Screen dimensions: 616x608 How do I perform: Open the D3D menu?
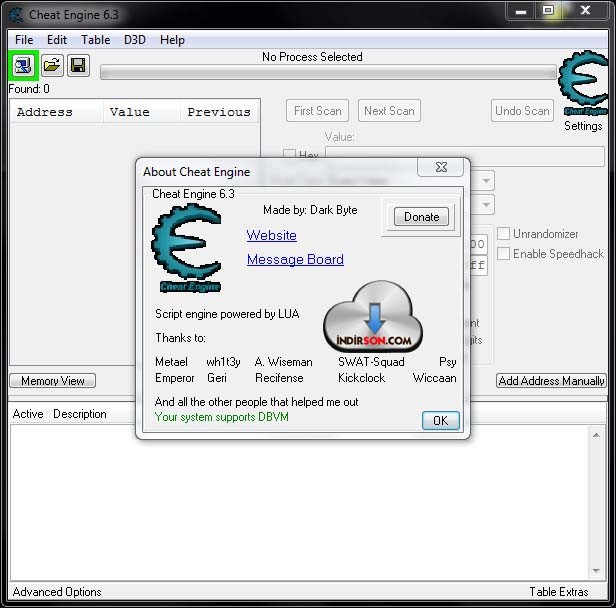pos(135,40)
